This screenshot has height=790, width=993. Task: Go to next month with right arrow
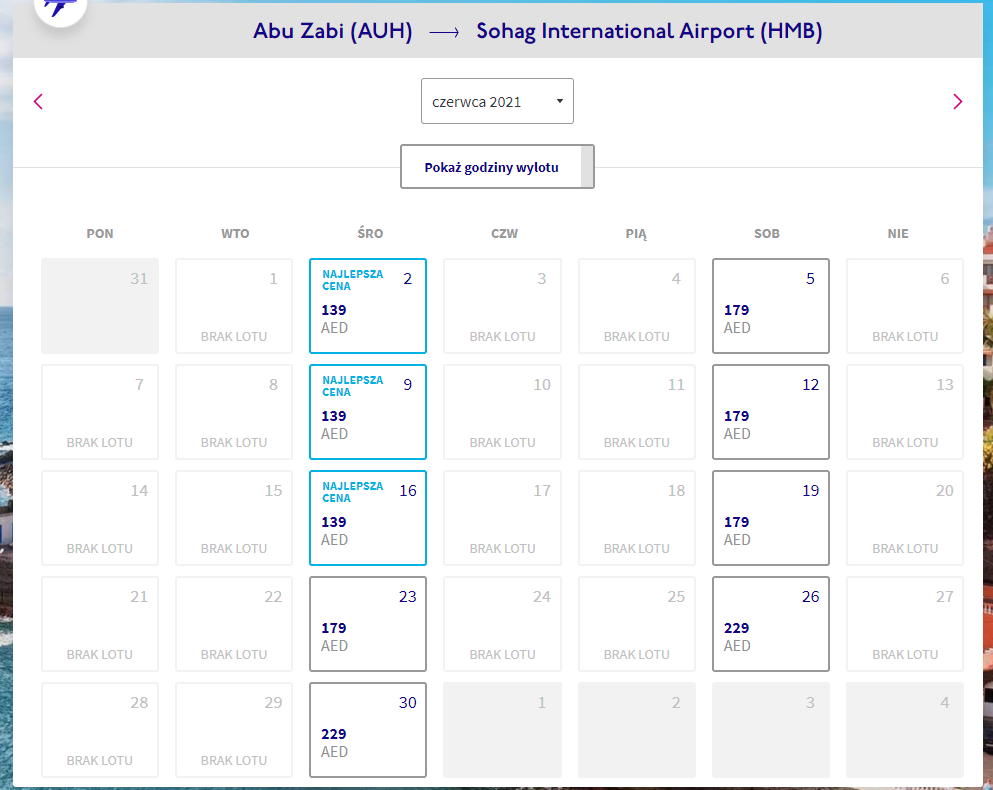(x=958, y=101)
